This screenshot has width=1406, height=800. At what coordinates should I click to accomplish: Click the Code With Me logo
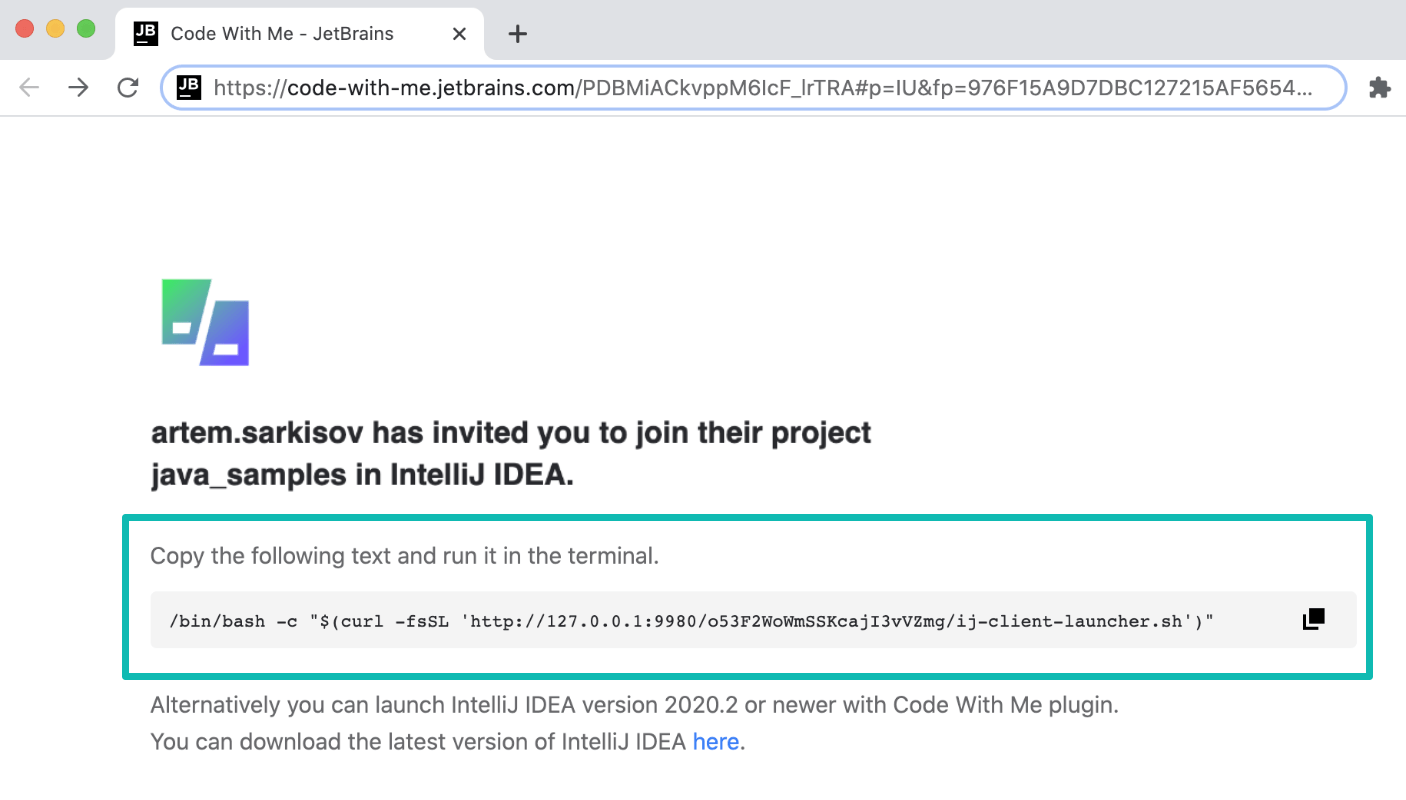(x=205, y=322)
